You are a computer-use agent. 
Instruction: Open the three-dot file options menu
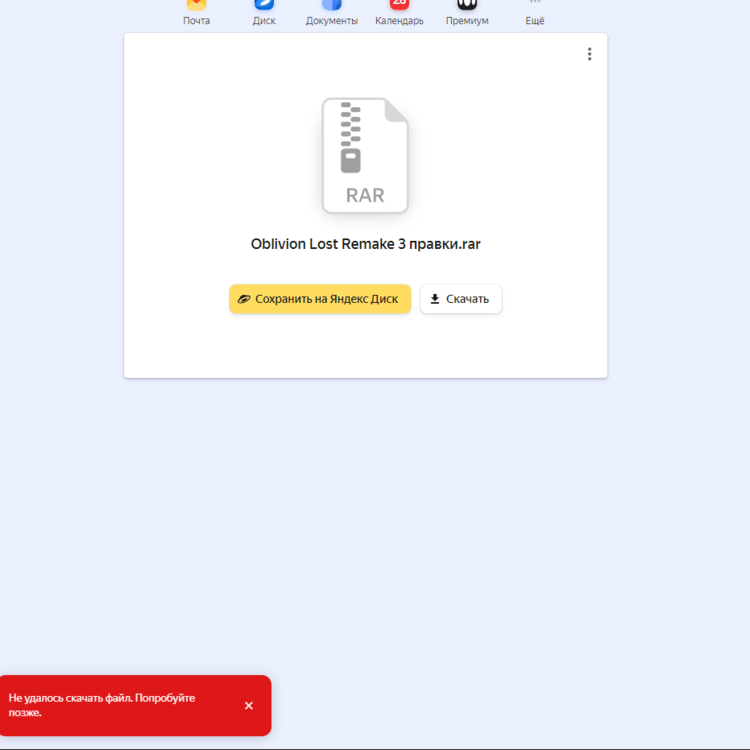point(589,54)
